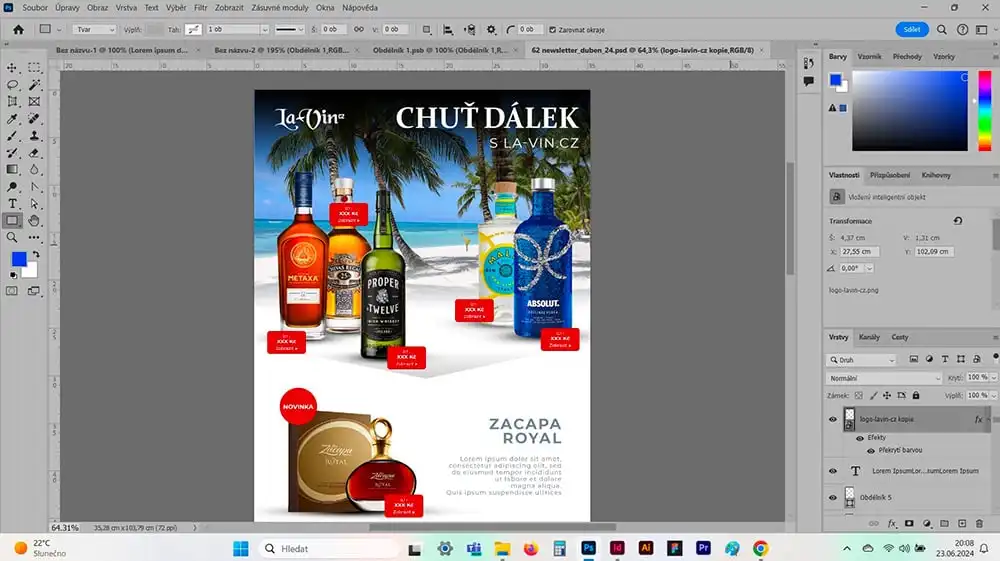Open the Soubor menu

point(35,8)
